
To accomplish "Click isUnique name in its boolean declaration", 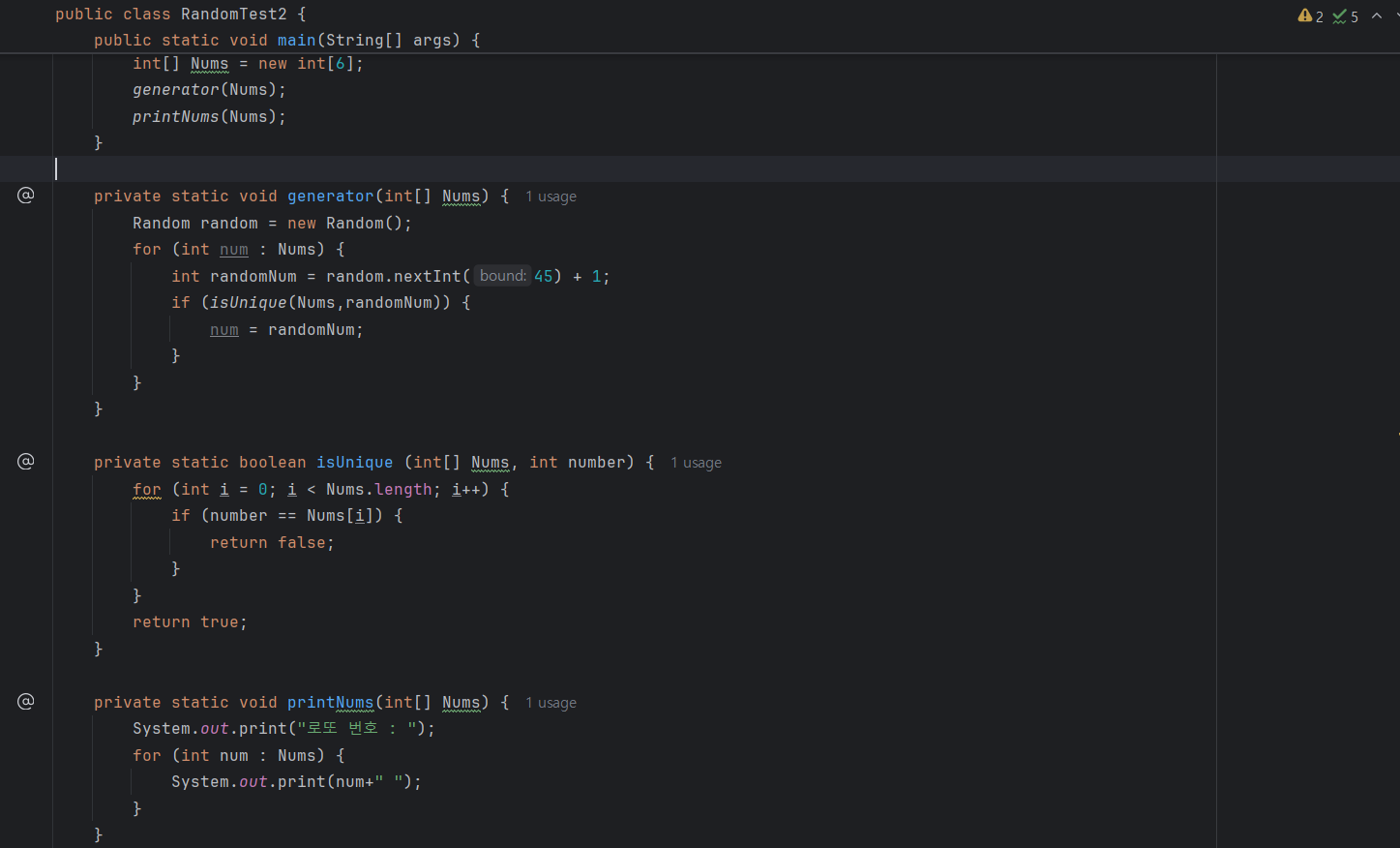I will (354, 463).
